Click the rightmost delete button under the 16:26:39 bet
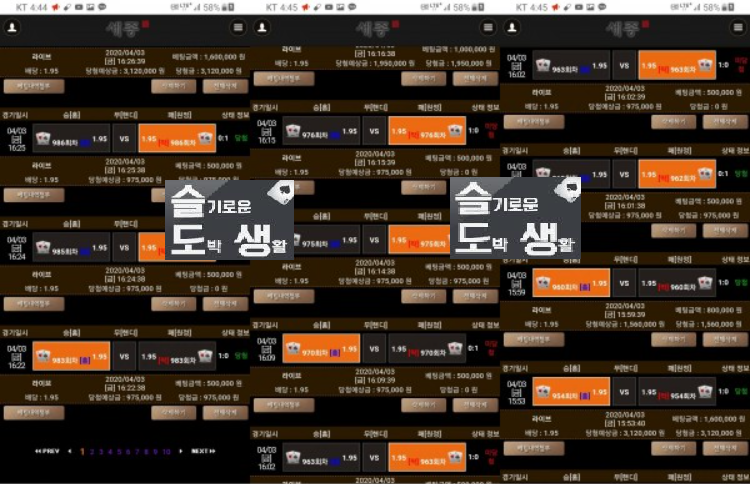Screen dimensions: 751x484 pos(225,87)
